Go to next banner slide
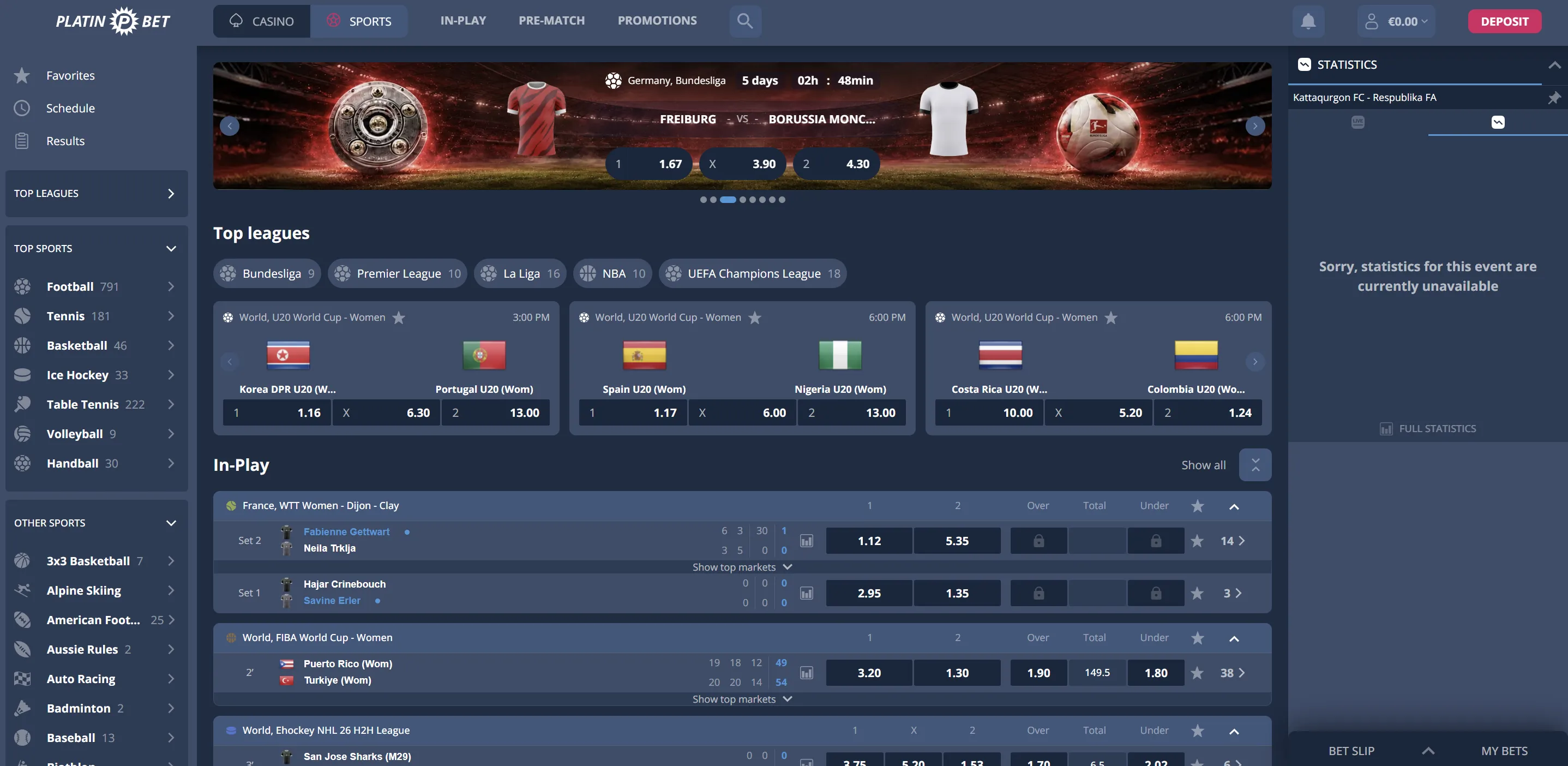1568x766 pixels. [1255, 126]
